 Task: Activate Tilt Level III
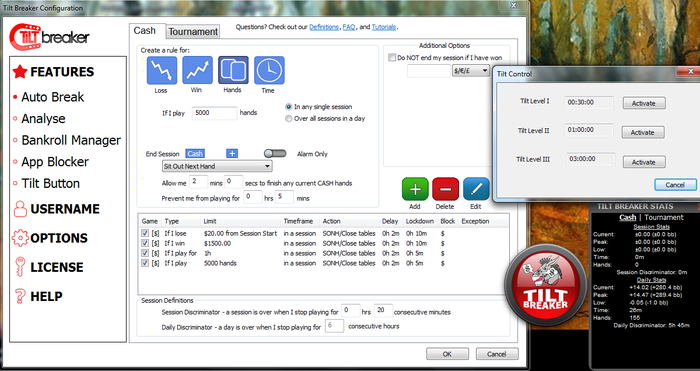click(644, 162)
